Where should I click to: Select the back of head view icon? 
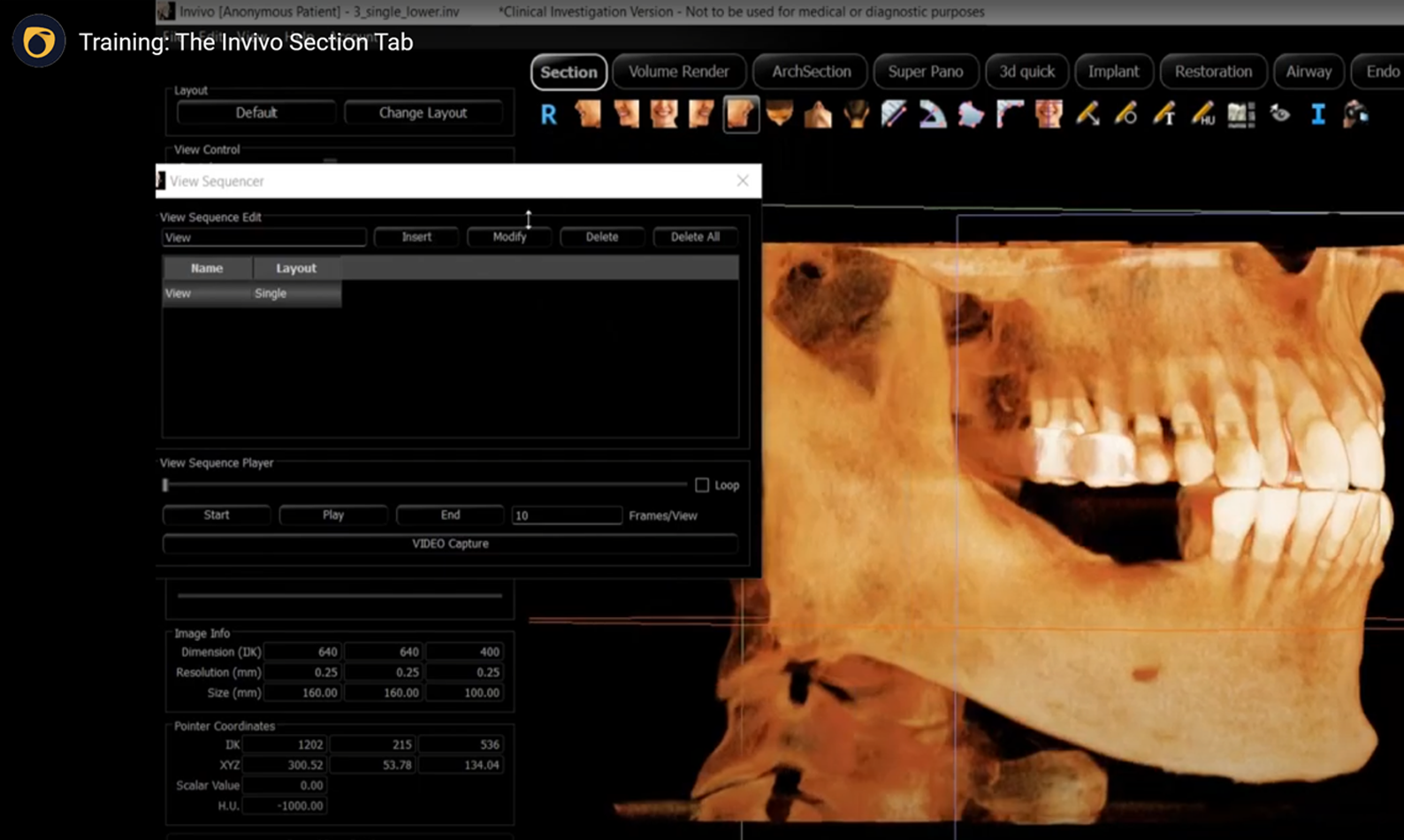[x=856, y=114]
